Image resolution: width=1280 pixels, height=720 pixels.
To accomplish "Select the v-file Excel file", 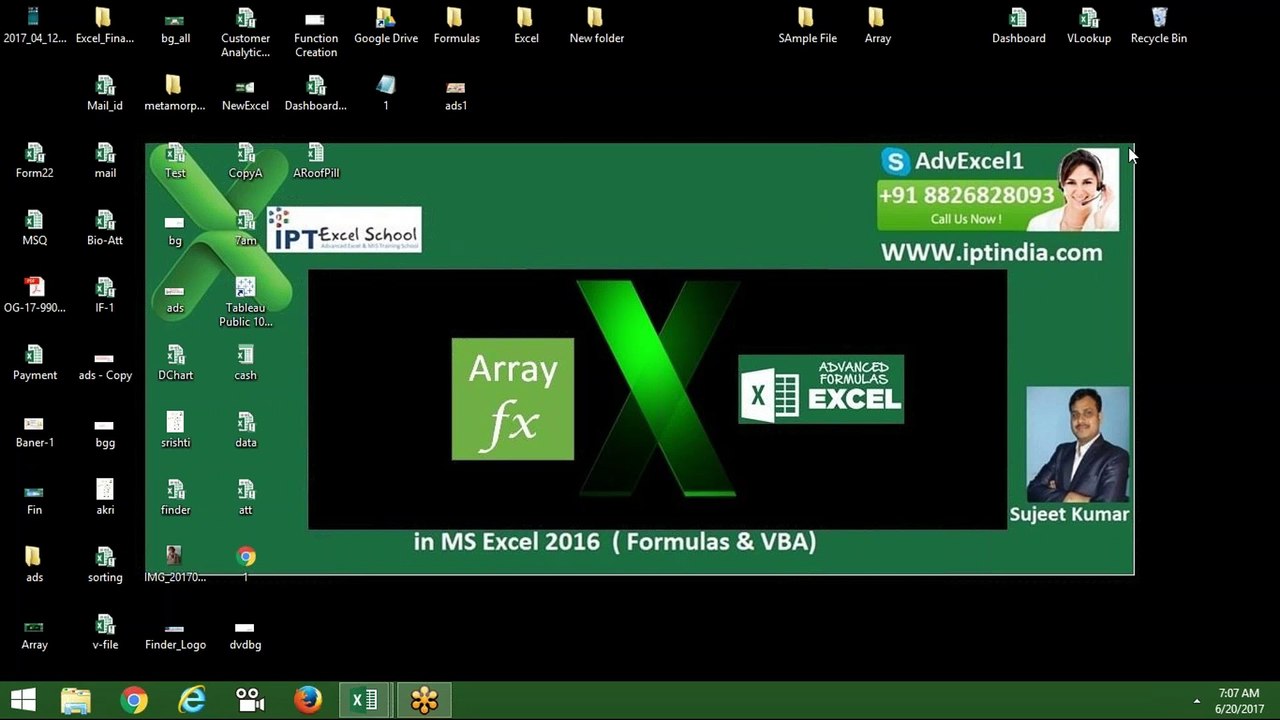I will coord(104,632).
